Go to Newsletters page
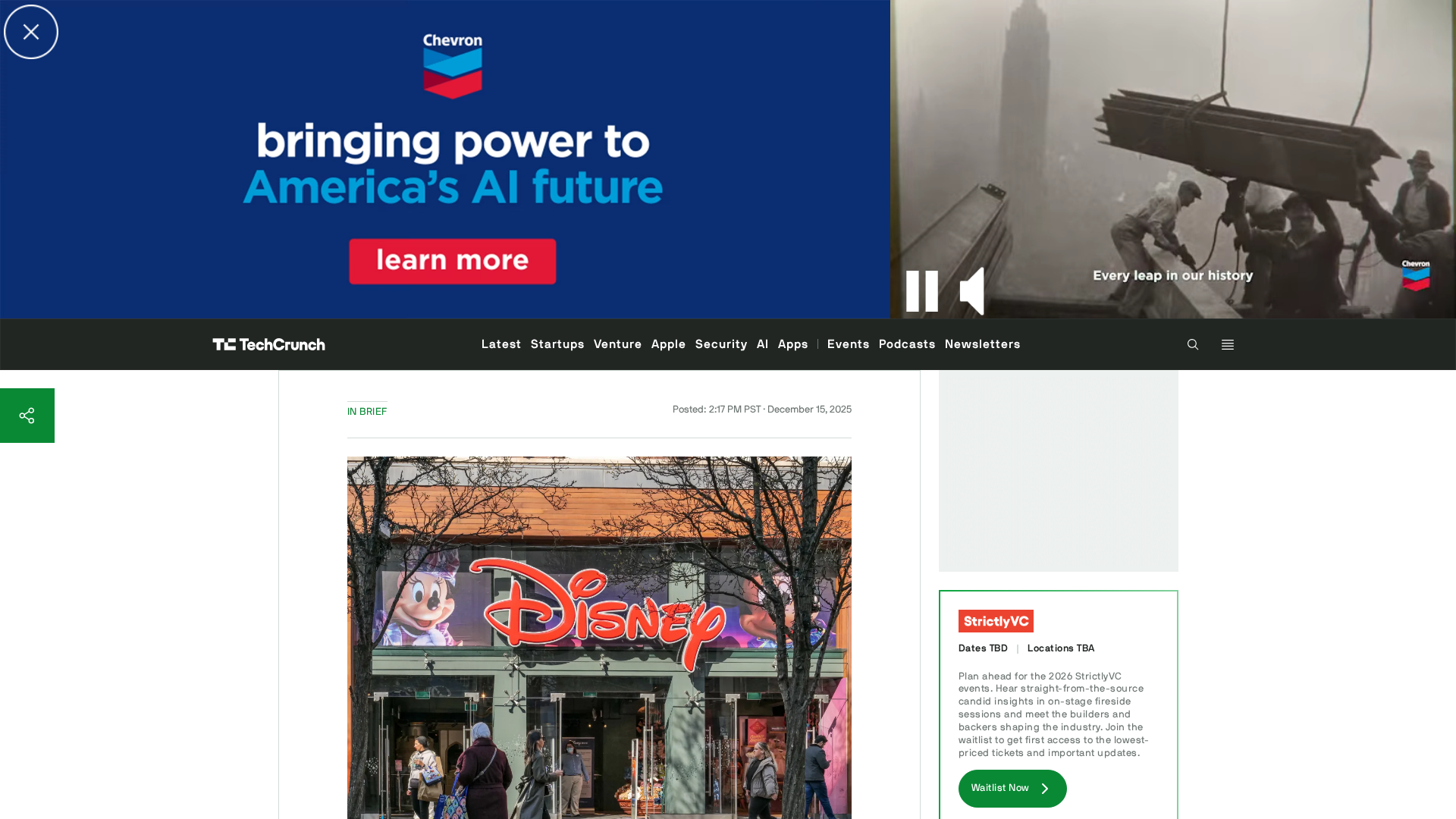Viewport: 1456px width, 819px height. [x=982, y=344]
